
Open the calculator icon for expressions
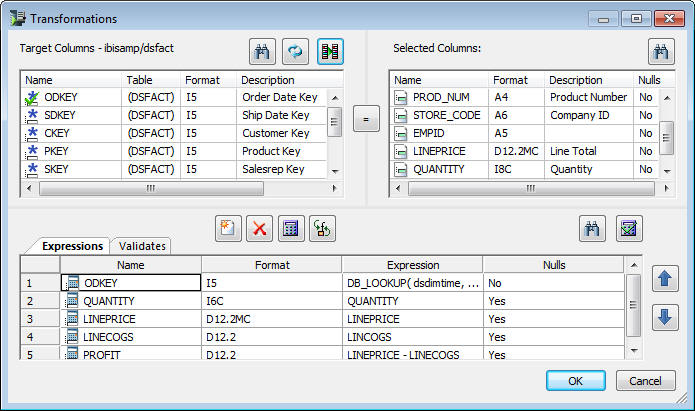[x=291, y=229]
